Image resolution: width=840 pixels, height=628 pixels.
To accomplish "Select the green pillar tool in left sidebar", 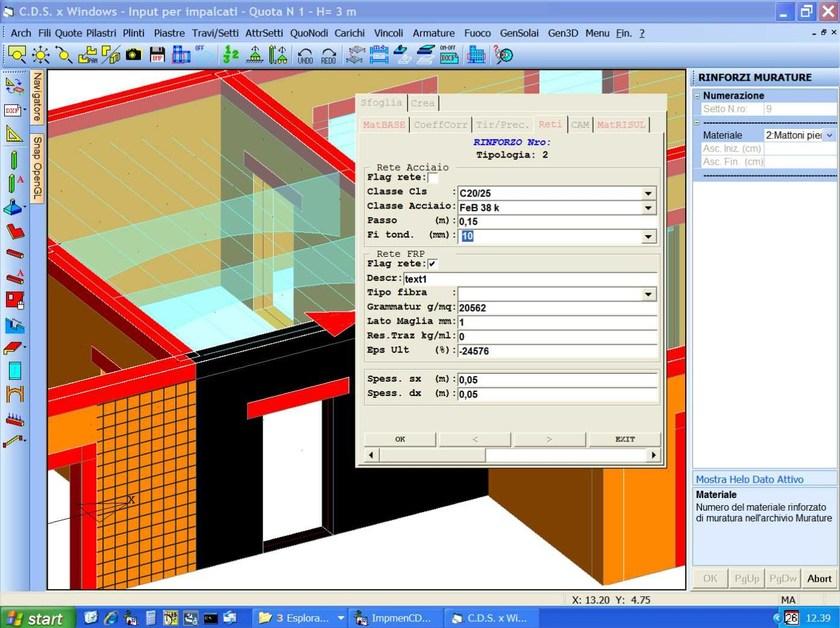I will 15,160.
